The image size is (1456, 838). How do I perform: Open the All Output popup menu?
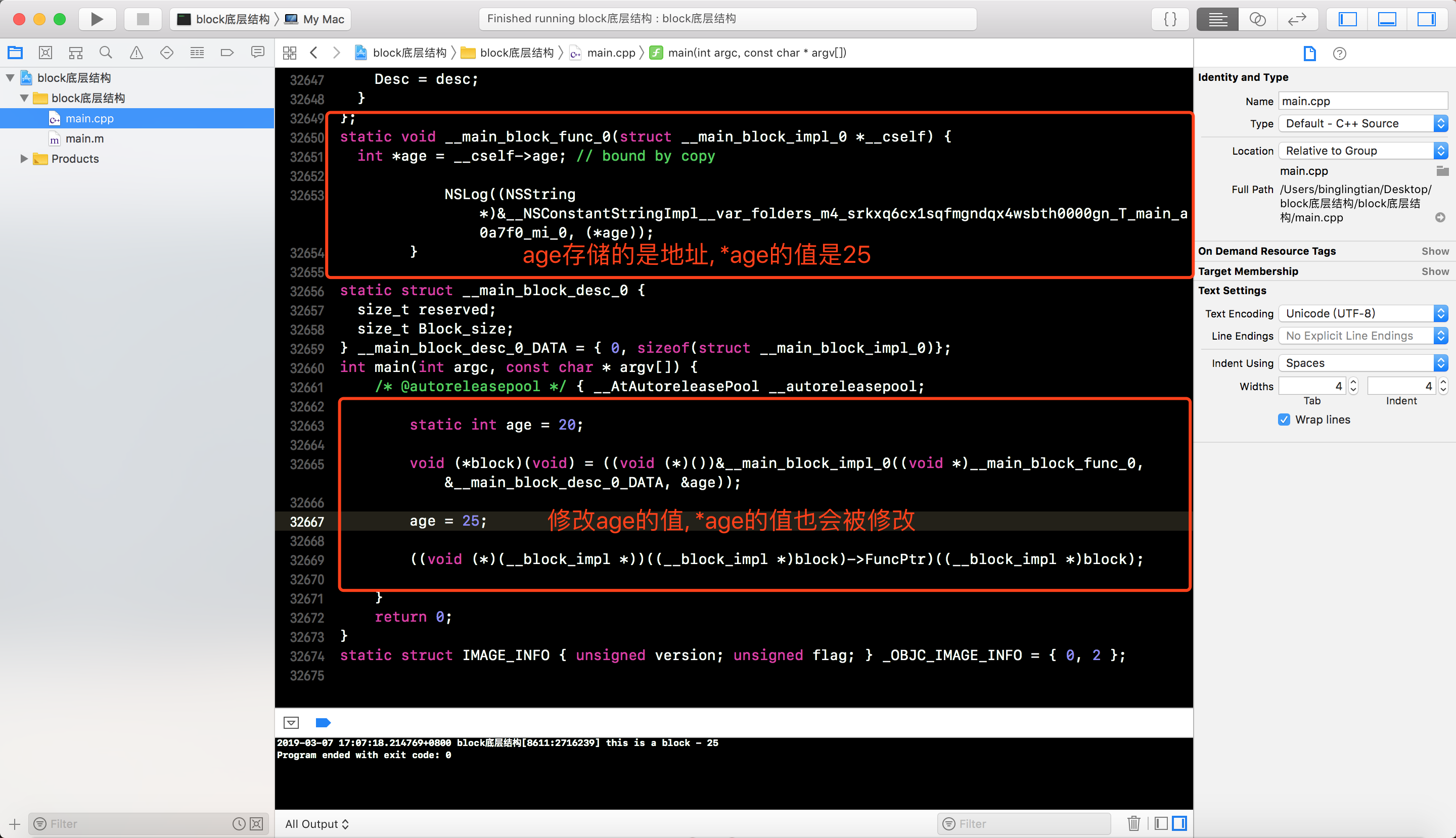[316, 824]
